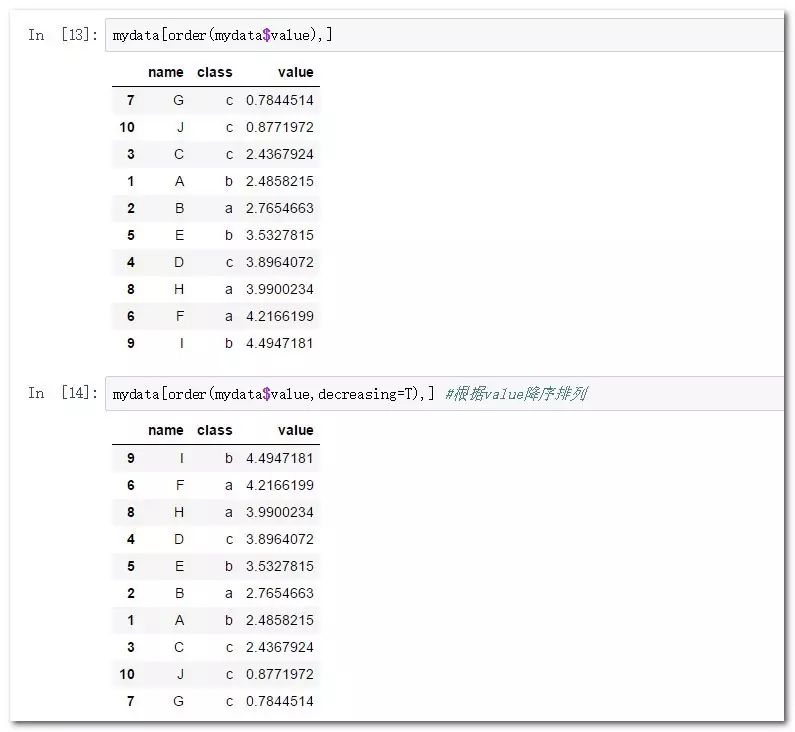Screen dimensions: 795x732
Task: Click the name header in first table
Action: point(166,72)
